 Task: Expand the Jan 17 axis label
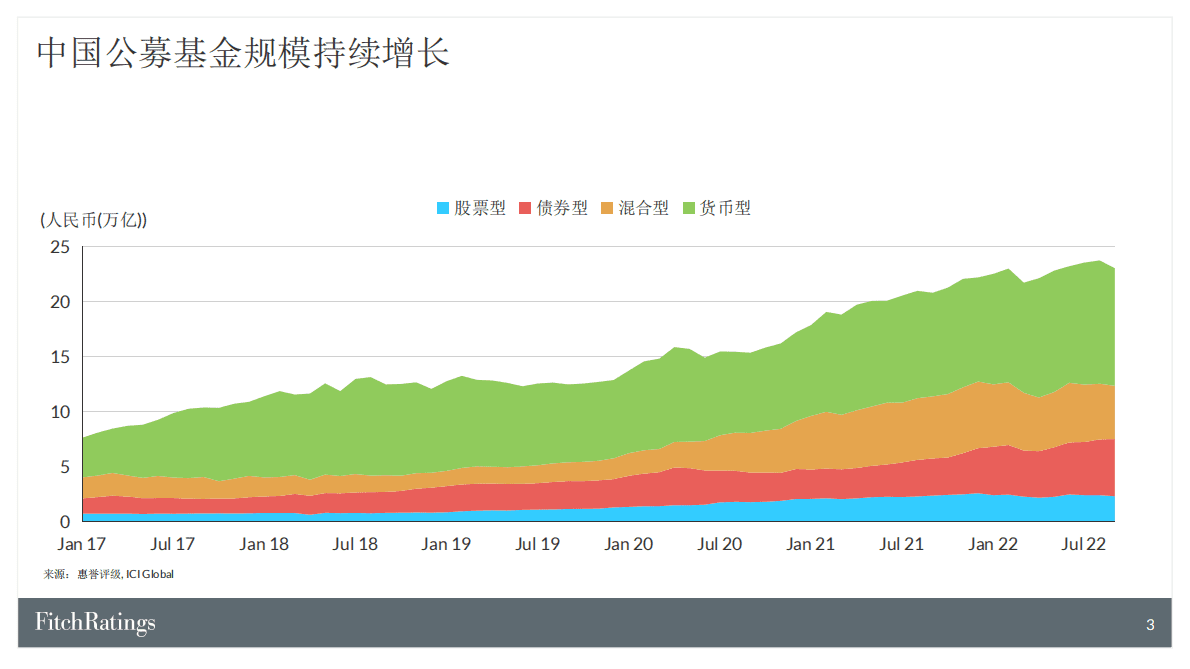[x=81, y=543]
